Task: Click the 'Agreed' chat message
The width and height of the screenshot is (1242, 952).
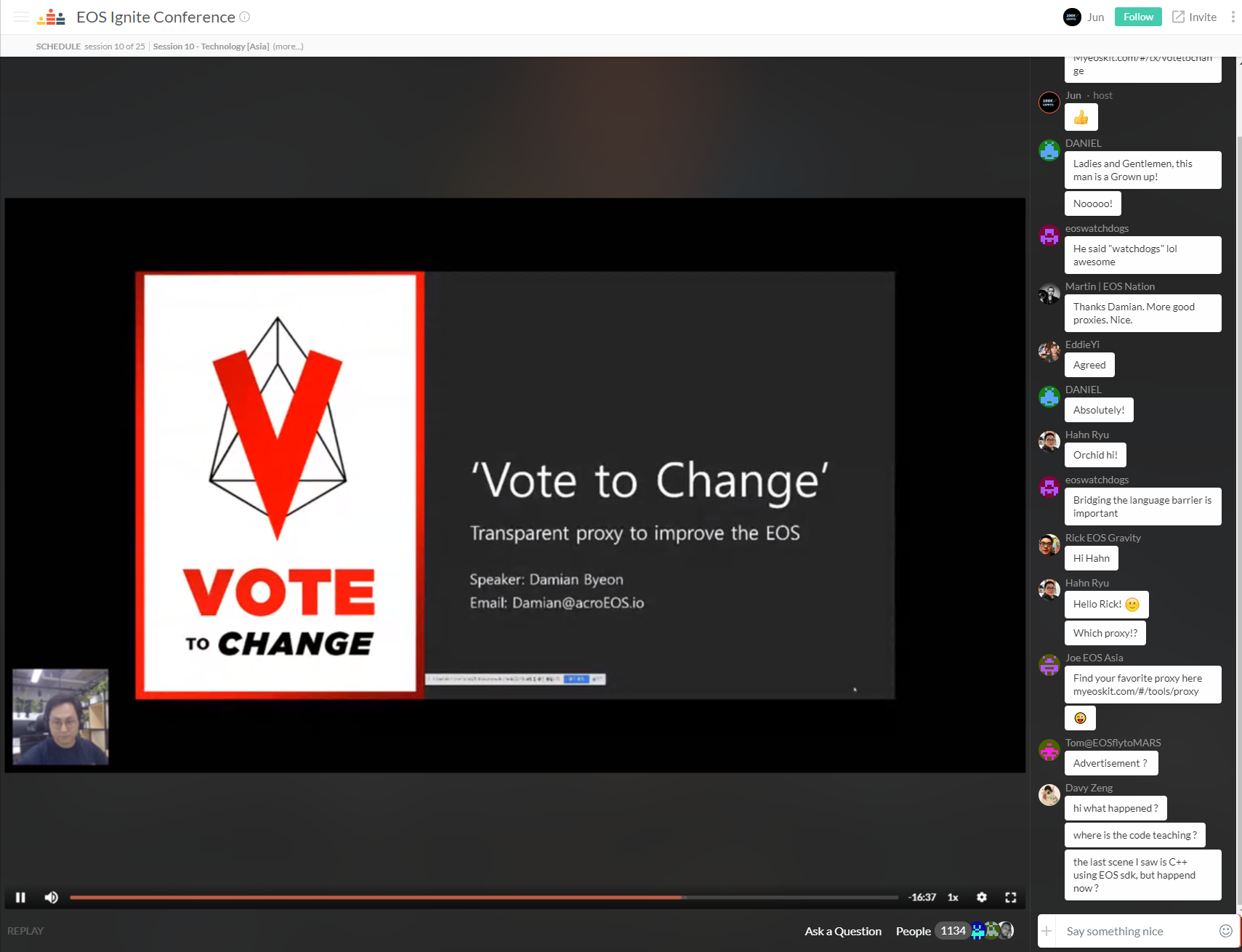Action: coord(1089,365)
